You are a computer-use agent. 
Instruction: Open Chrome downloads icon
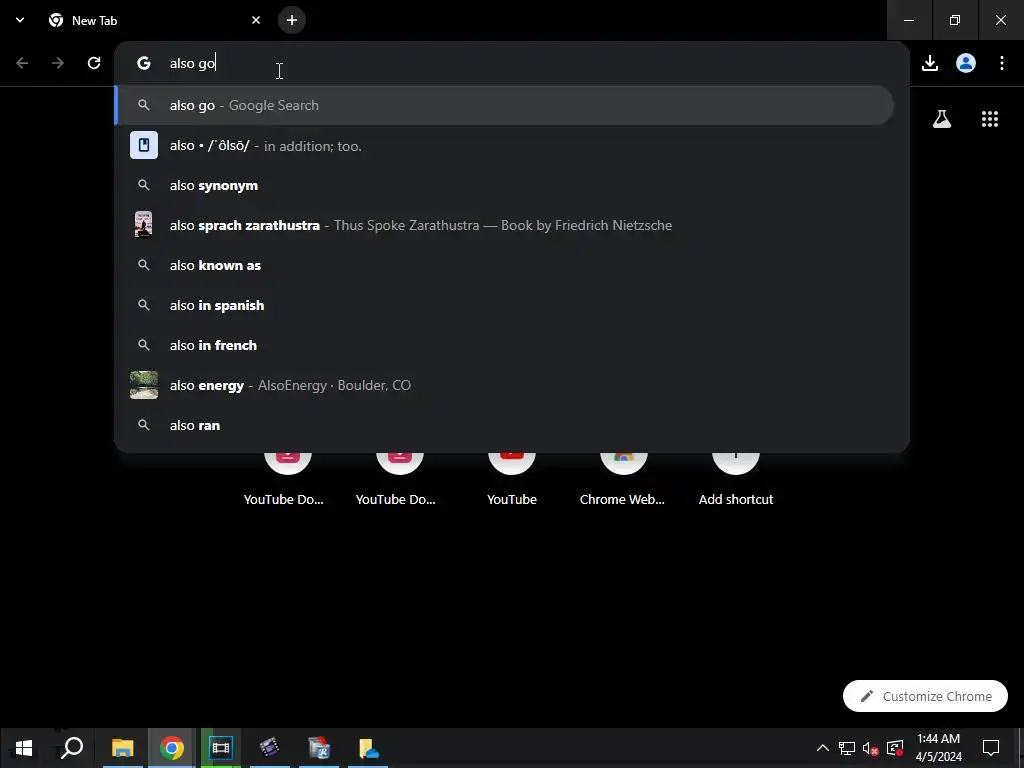930,63
